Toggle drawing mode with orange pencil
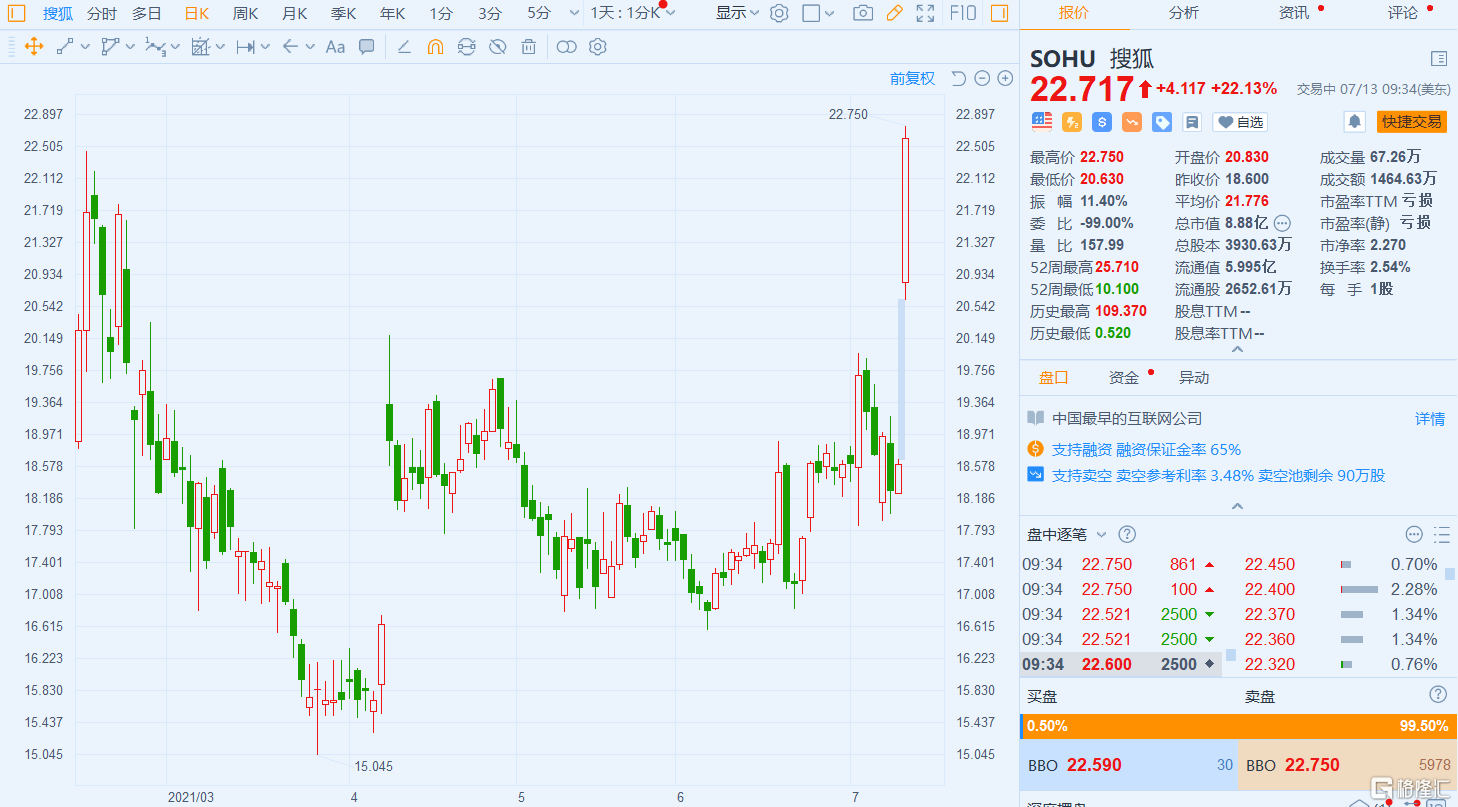The width and height of the screenshot is (1458, 807). (x=894, y=14)
